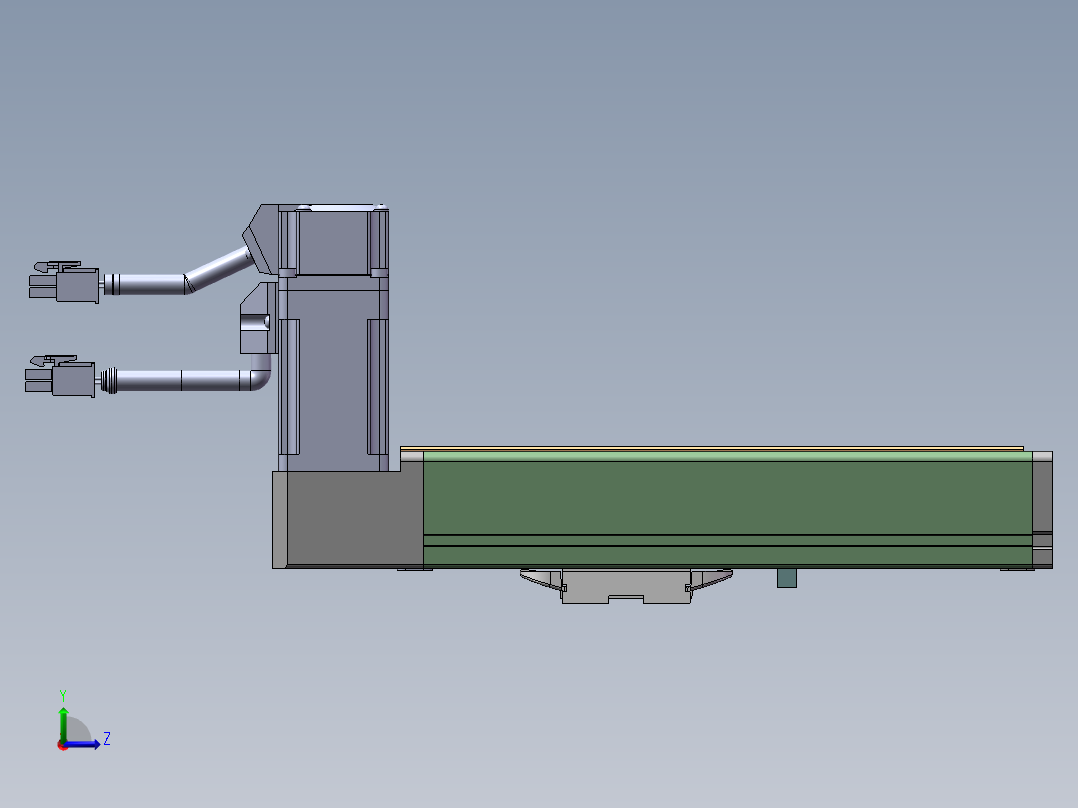Click the green Y axis arrow of the triad
The image size is (1078, 808).
62,718
